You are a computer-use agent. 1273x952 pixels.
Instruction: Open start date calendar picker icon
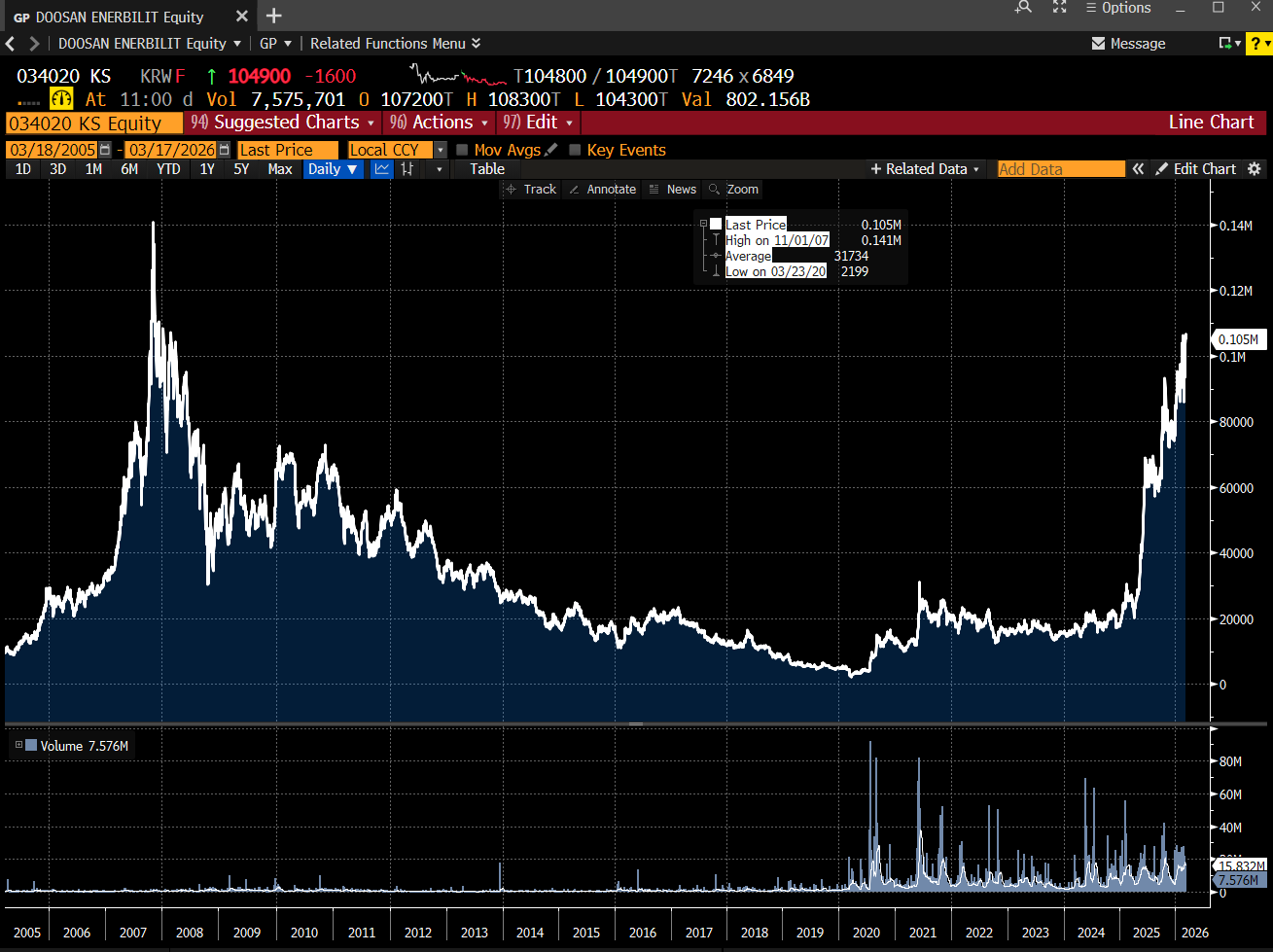[x=105, y=150]
